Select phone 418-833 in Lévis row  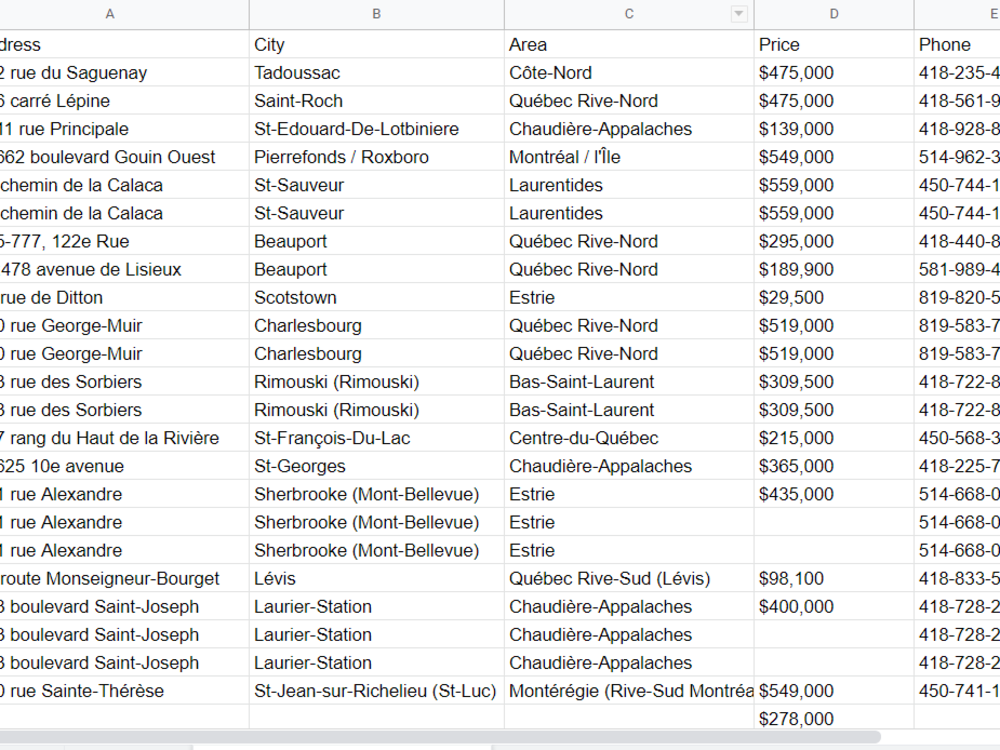pos(957,578)
